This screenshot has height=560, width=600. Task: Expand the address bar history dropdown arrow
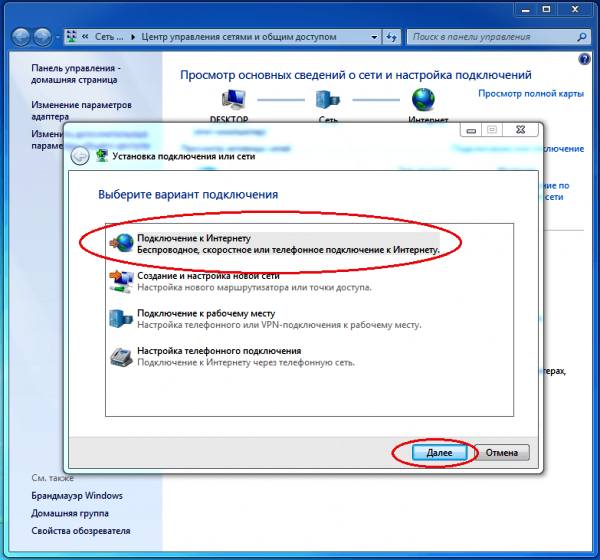pyautogui.click(x=374, y=37)
